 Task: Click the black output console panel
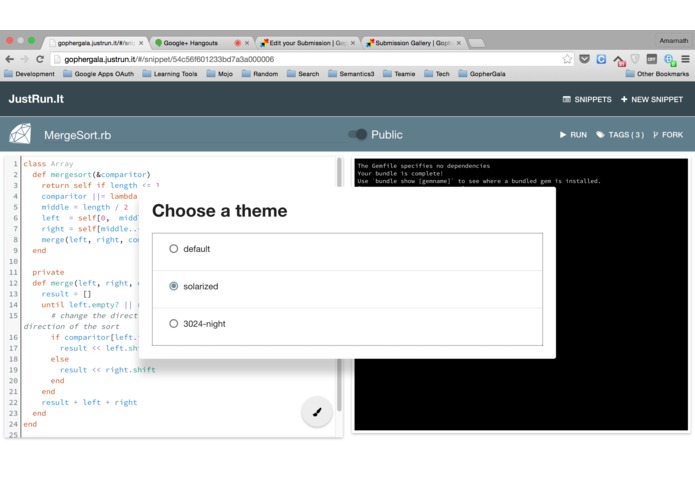point(521,294)
